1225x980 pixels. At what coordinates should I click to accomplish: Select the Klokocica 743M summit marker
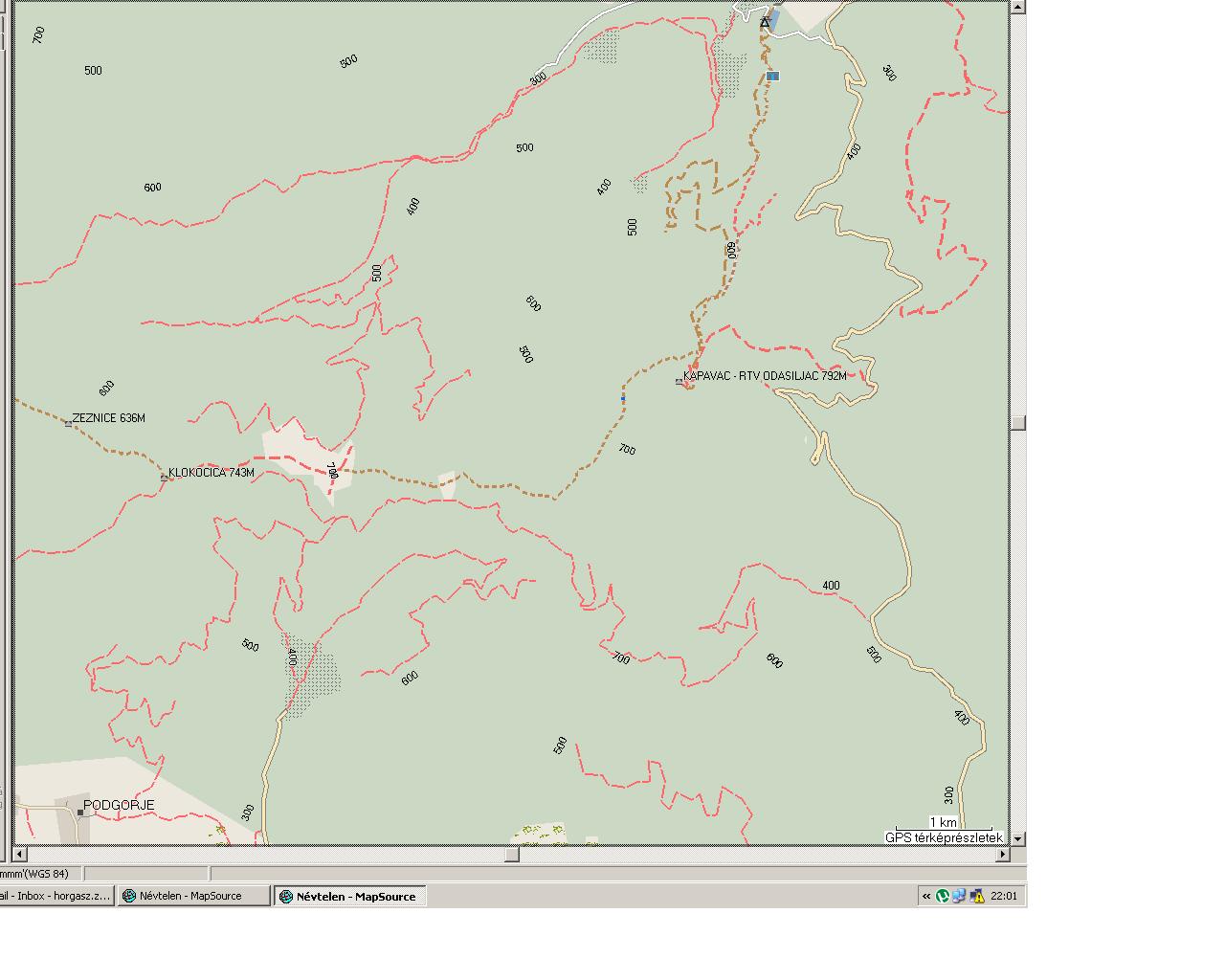tap(164, 477)
